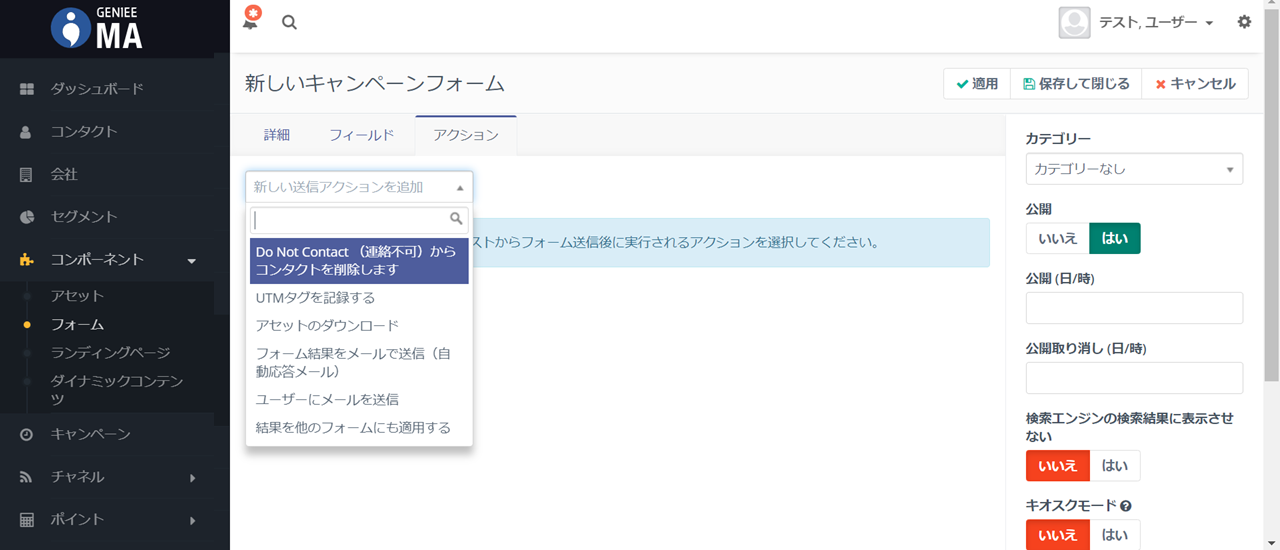This screenshot has height=550, width=1280.
Task: Click the dashboard grid icon in sidebar
Action: (x=27, y=89)
